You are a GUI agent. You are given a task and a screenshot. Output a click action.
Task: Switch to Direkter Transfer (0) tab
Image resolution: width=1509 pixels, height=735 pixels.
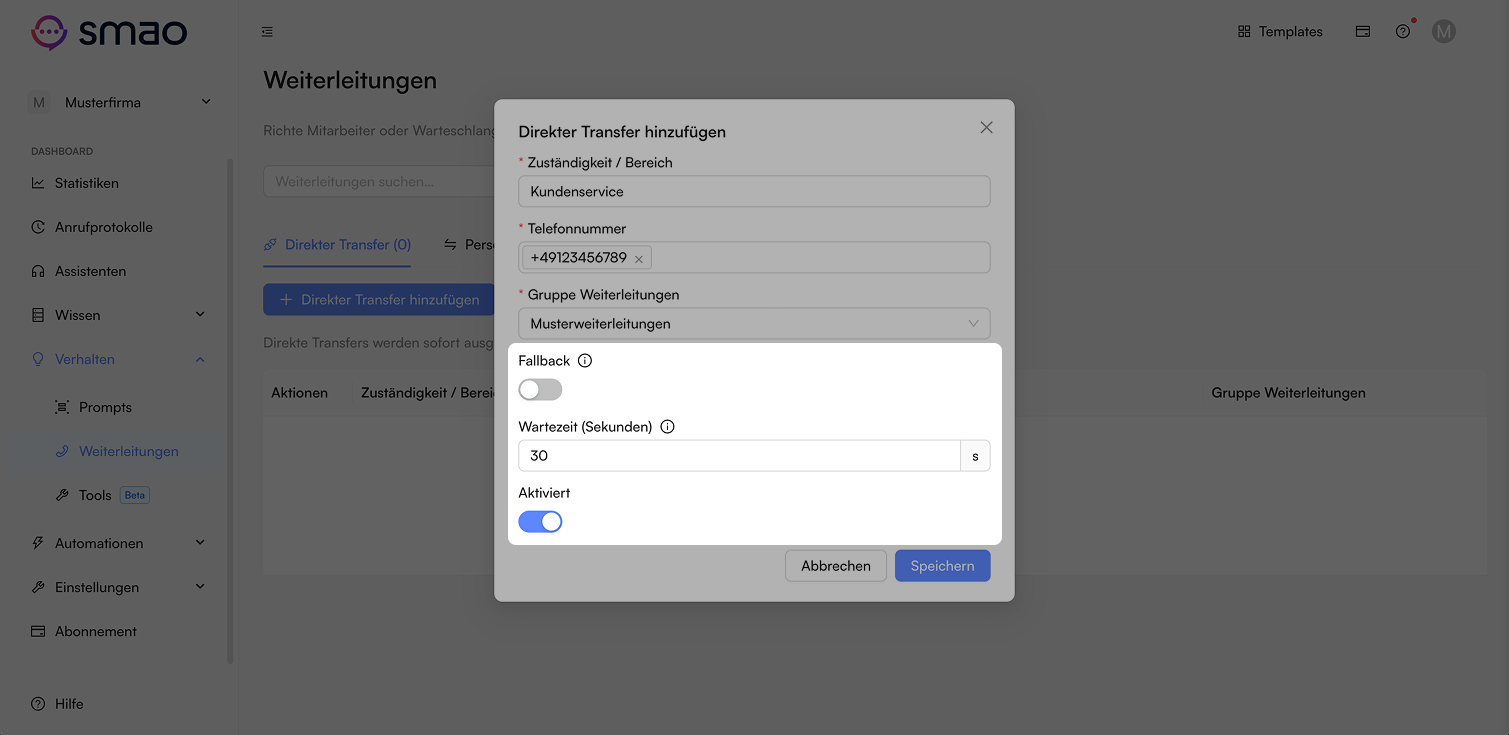(337, 245)
